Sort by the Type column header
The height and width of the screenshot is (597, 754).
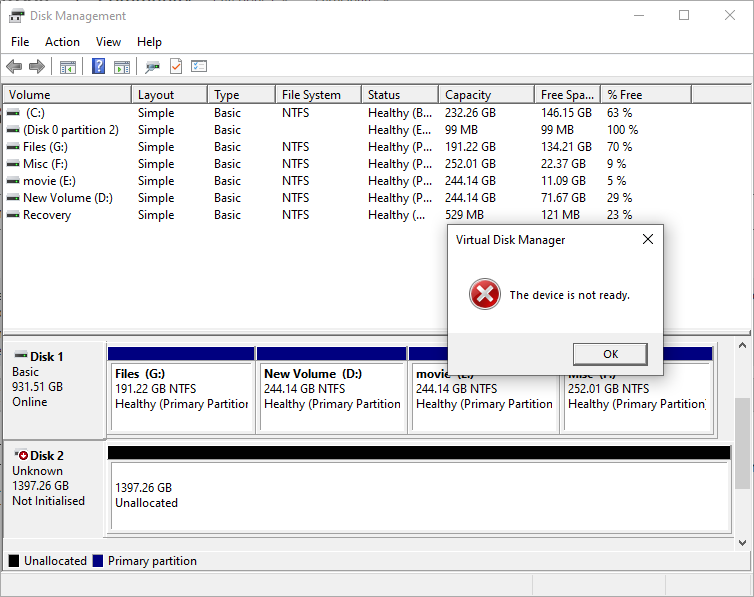[x=242, y=95]
